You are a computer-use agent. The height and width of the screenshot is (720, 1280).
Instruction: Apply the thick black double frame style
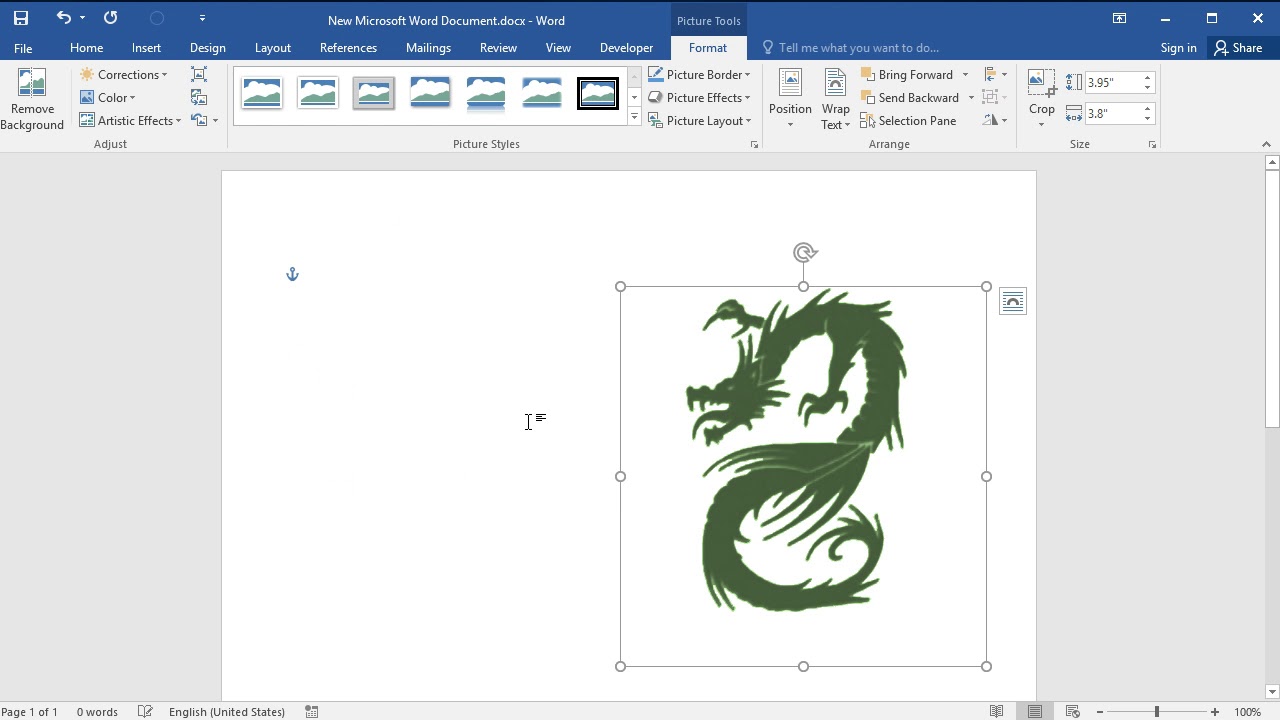[x=598, y=93]
